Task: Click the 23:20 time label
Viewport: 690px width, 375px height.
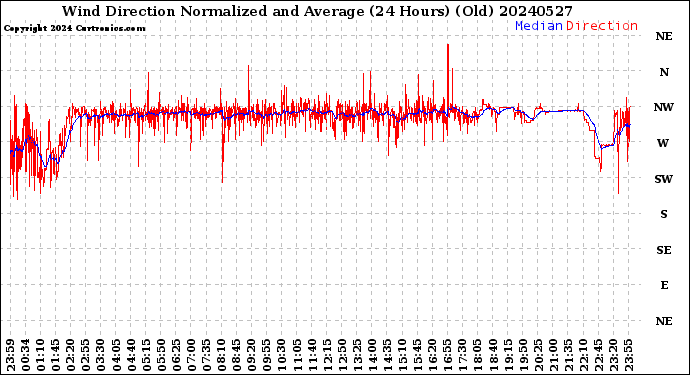Action: point(613,355)
